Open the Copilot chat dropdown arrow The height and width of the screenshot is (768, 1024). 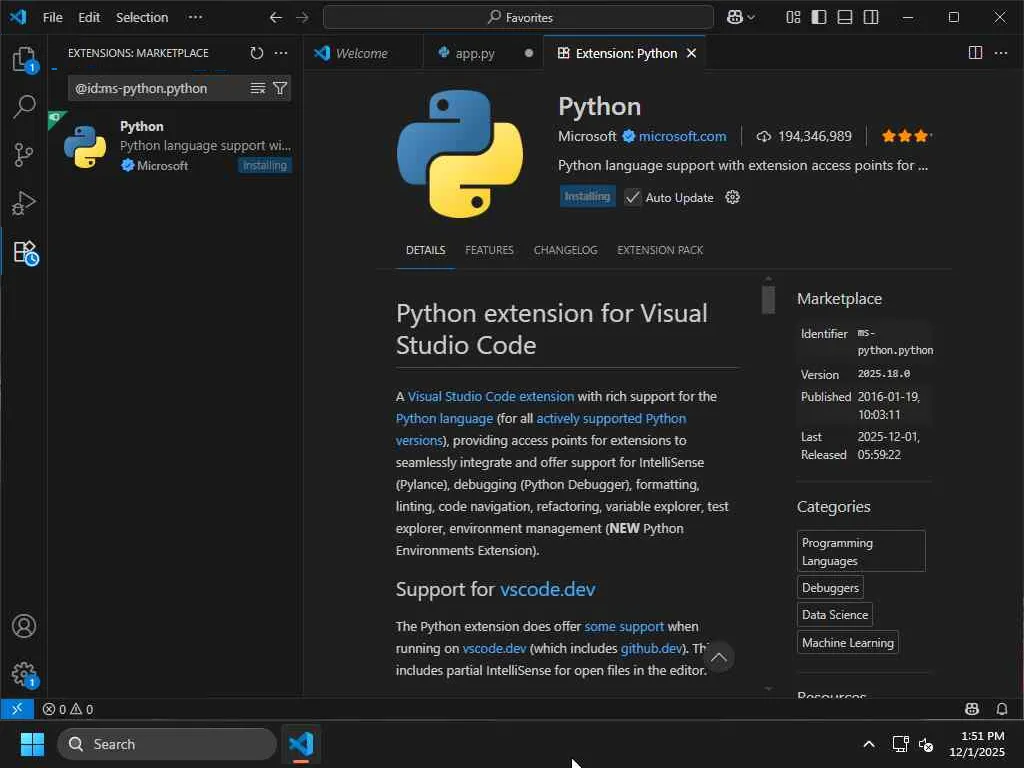point(751,17)
